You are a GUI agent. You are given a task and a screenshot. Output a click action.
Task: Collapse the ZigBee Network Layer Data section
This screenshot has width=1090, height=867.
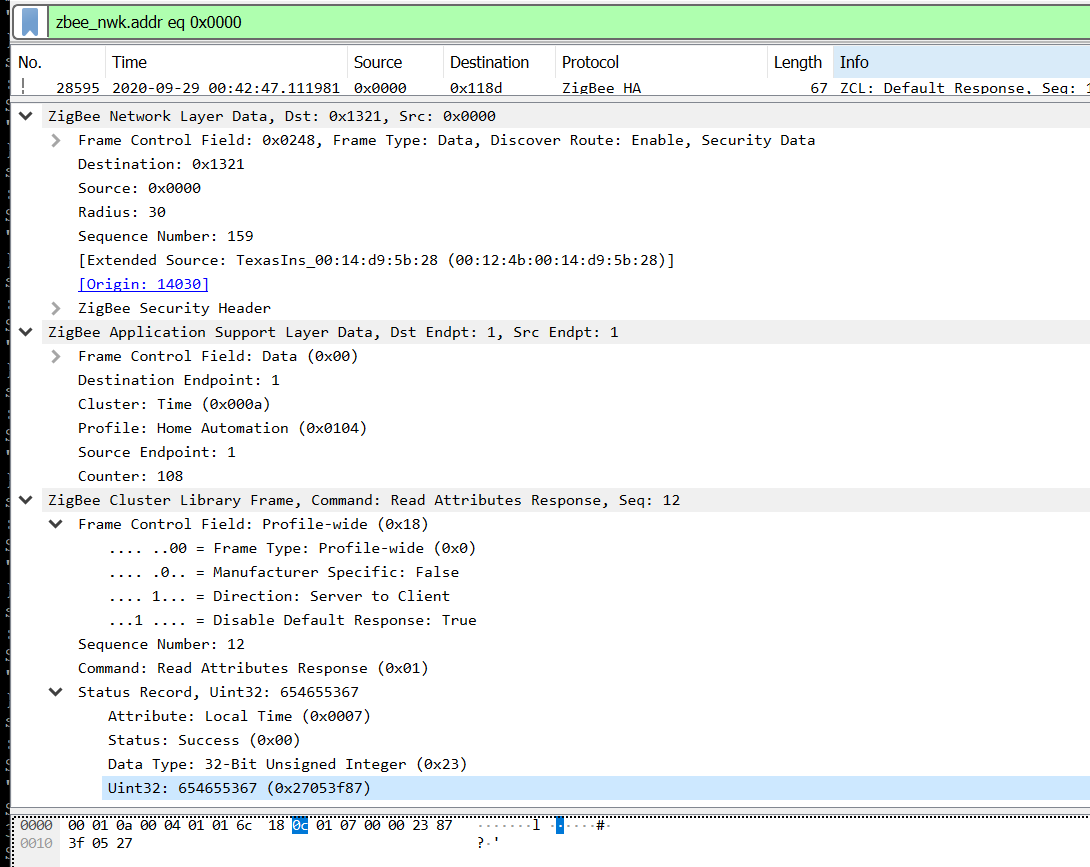[26, 116]
